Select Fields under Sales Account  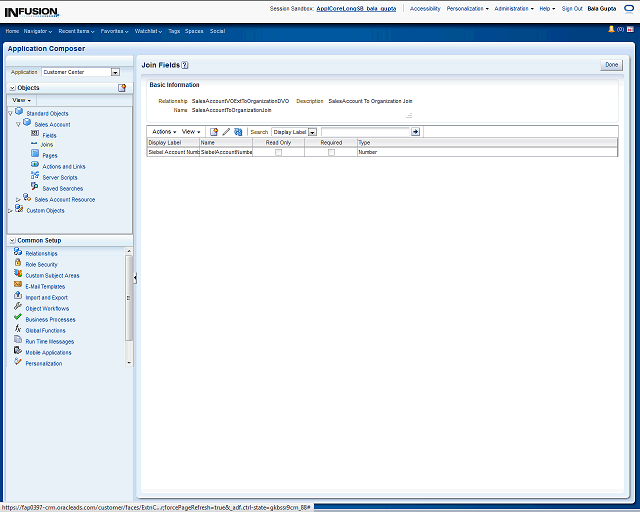click(x=49, y=135)
